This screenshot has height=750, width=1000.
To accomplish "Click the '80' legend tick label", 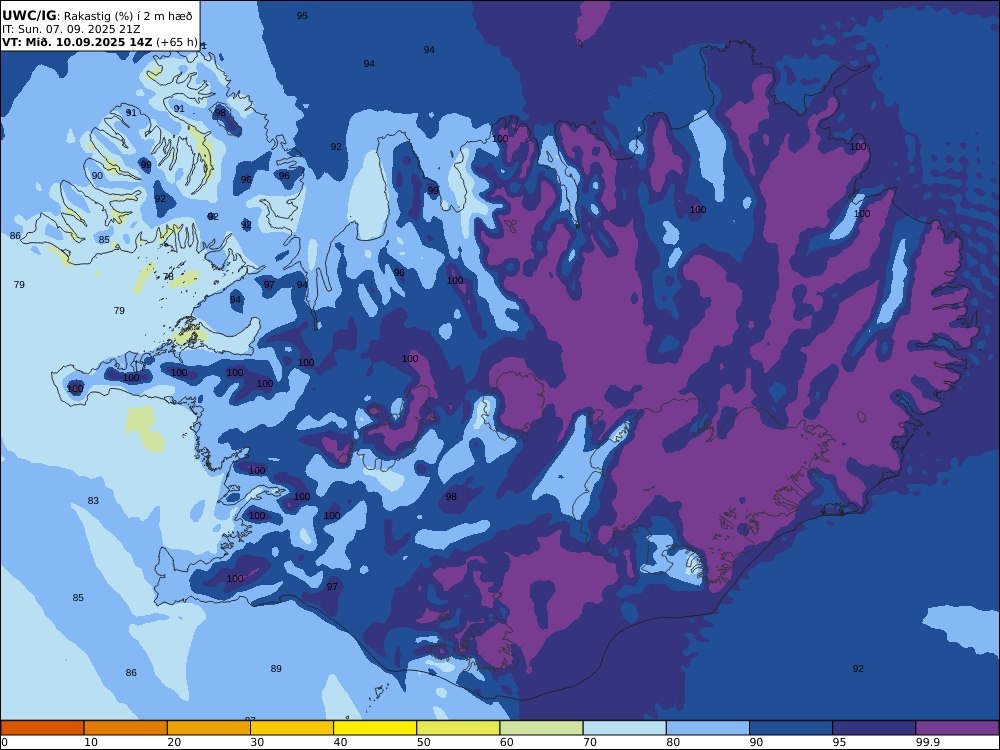I will coord(673,742).
